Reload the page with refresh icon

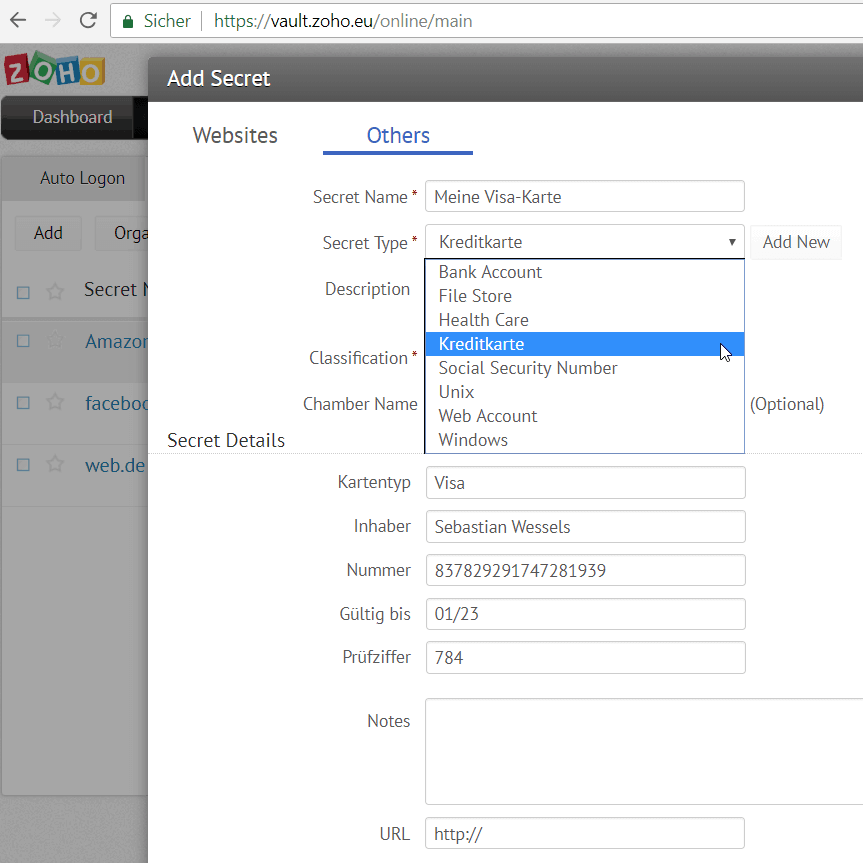[x=88, y=20]
